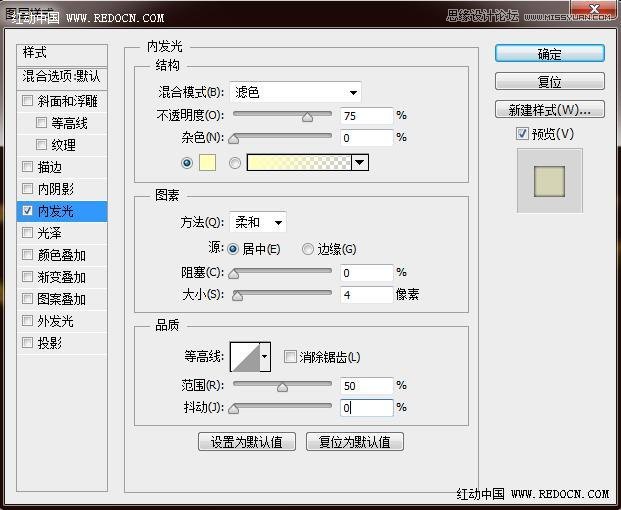
Task: Click the 不透明度 slider handle
Action: [x=307, y=117]
